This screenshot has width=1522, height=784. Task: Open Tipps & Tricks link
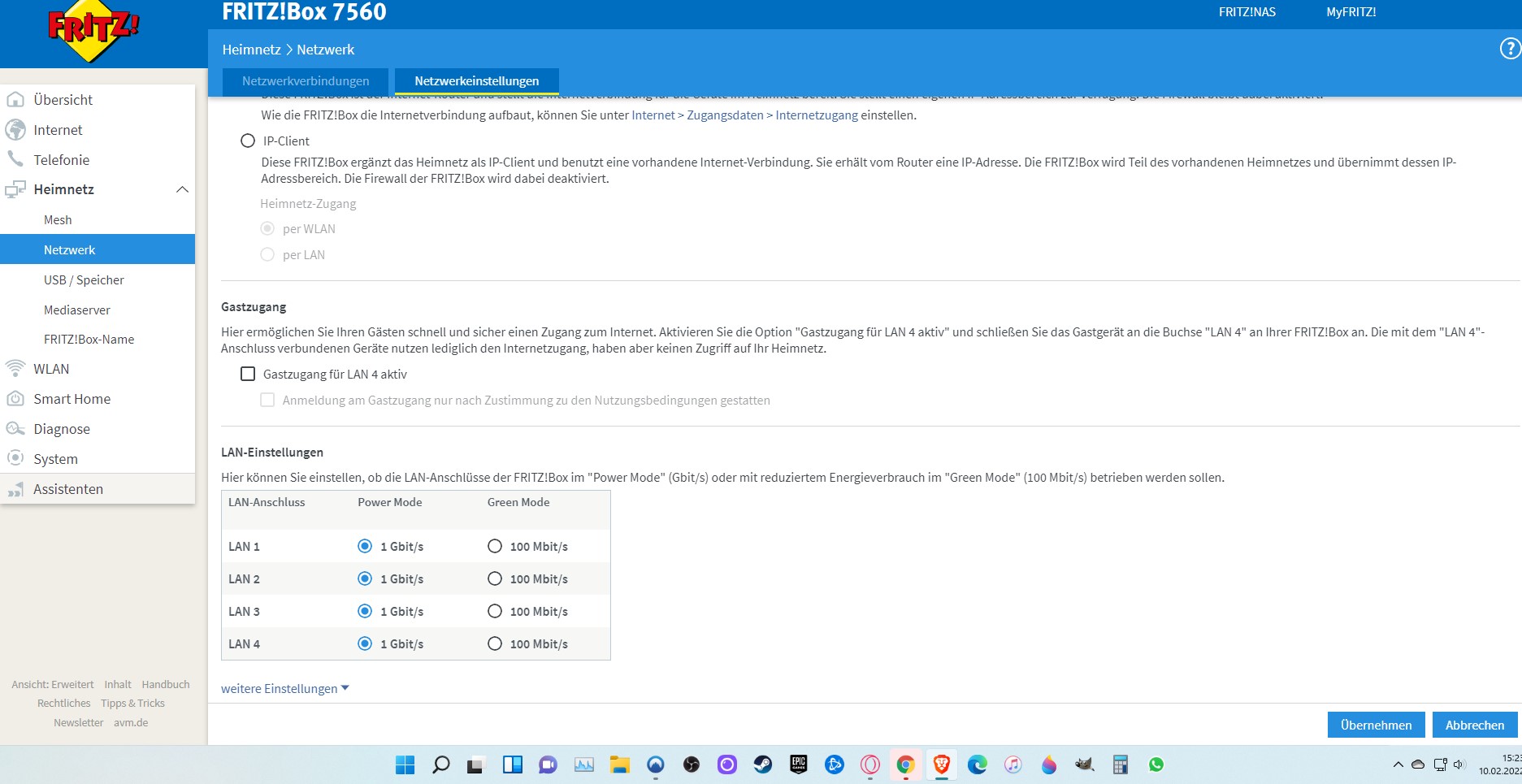click(x=132, y=704)
